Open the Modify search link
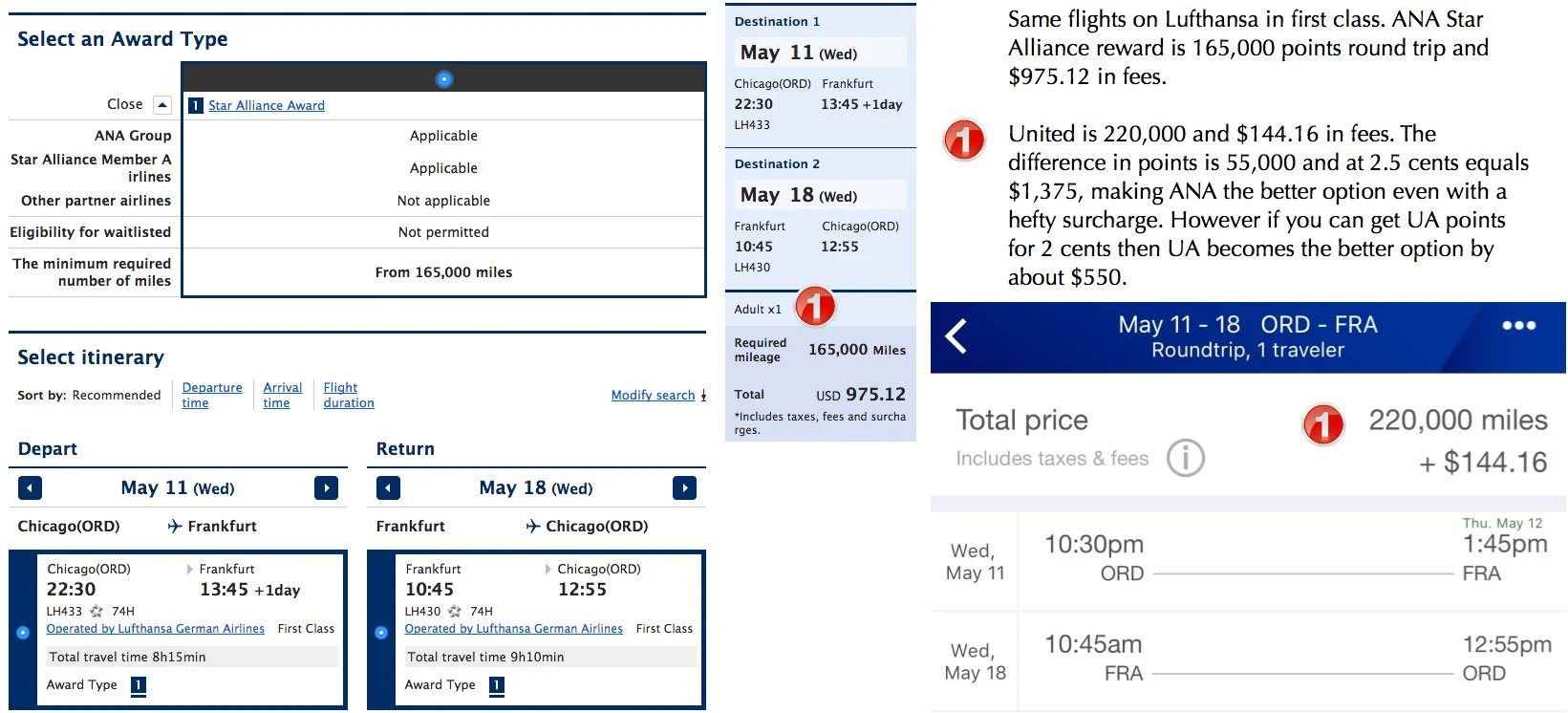Image resolution: width=1568 pixels, height=713 pixels. point(654,395)
